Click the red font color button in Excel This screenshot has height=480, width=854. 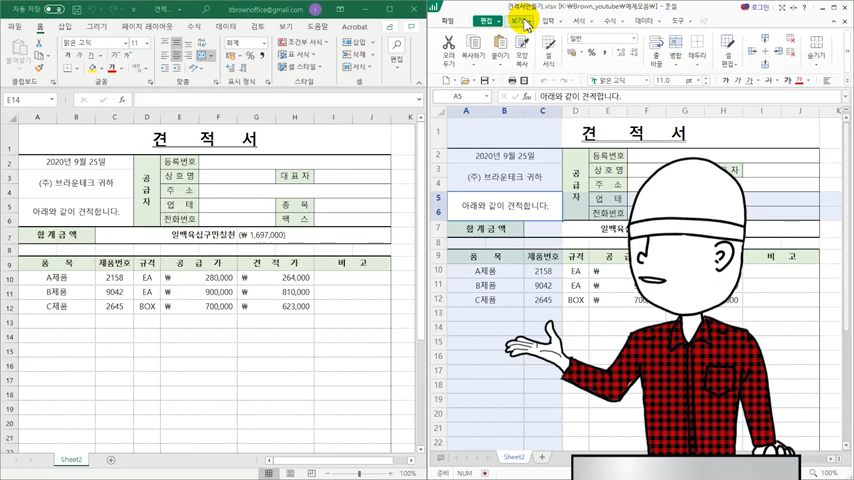click(x=112, y=68)
